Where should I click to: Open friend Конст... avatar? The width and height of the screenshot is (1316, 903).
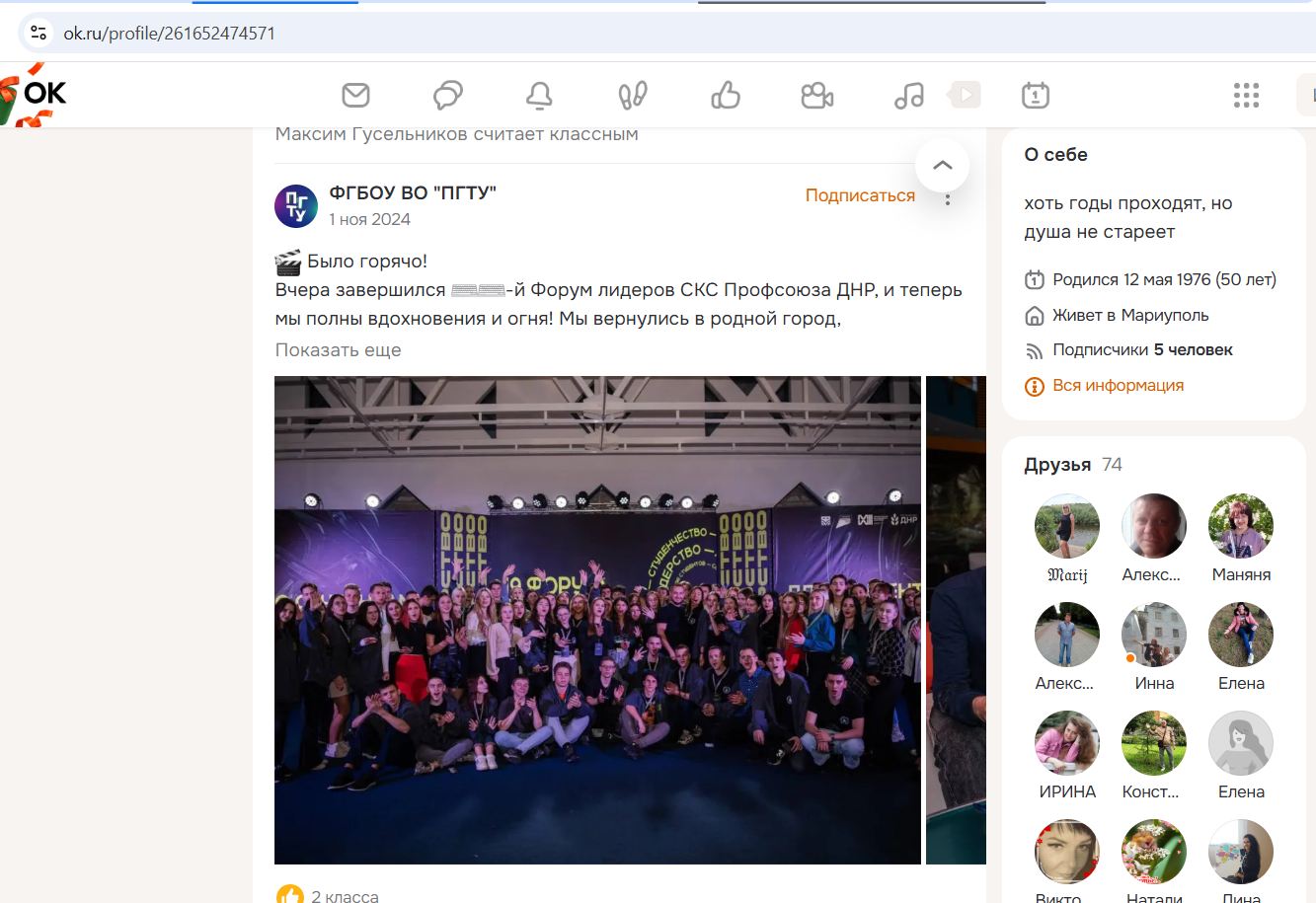coord(1154,743)
